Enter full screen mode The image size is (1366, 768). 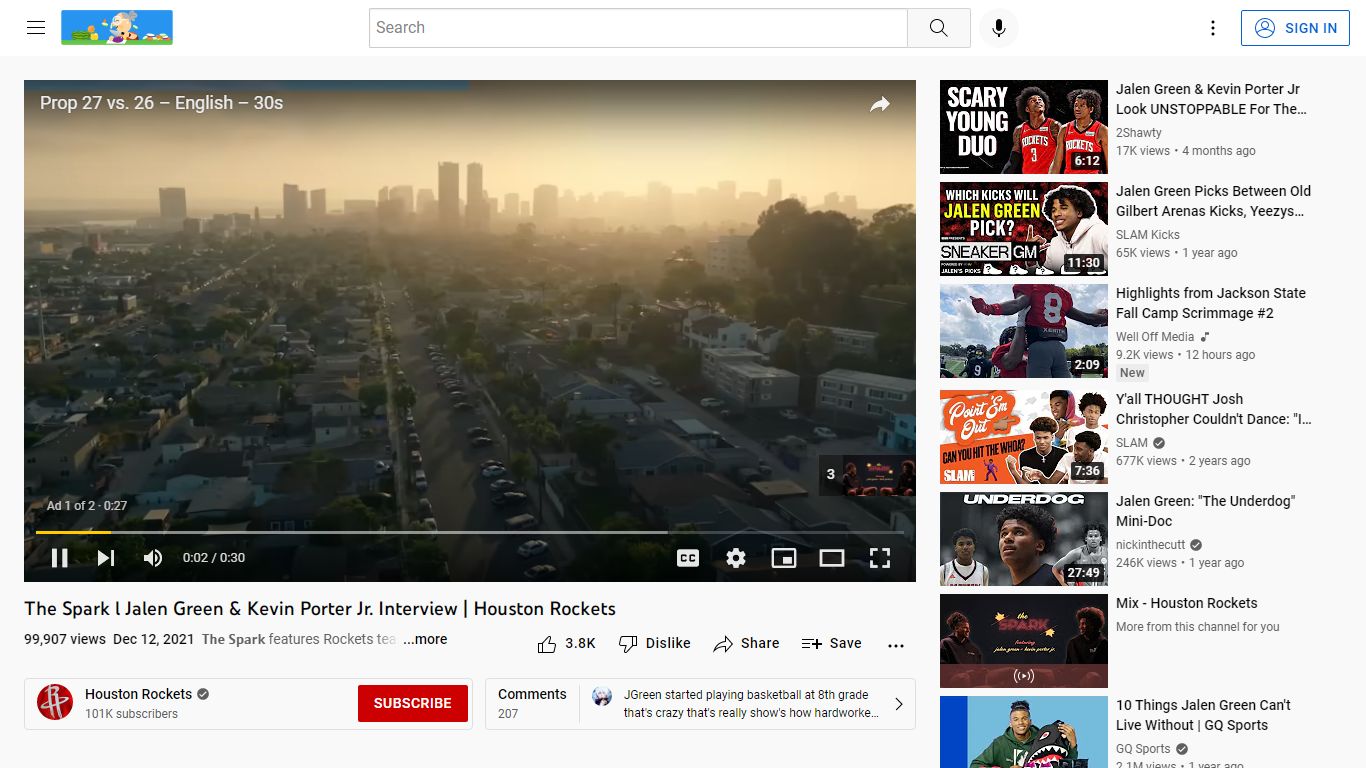tap(880, 558)
